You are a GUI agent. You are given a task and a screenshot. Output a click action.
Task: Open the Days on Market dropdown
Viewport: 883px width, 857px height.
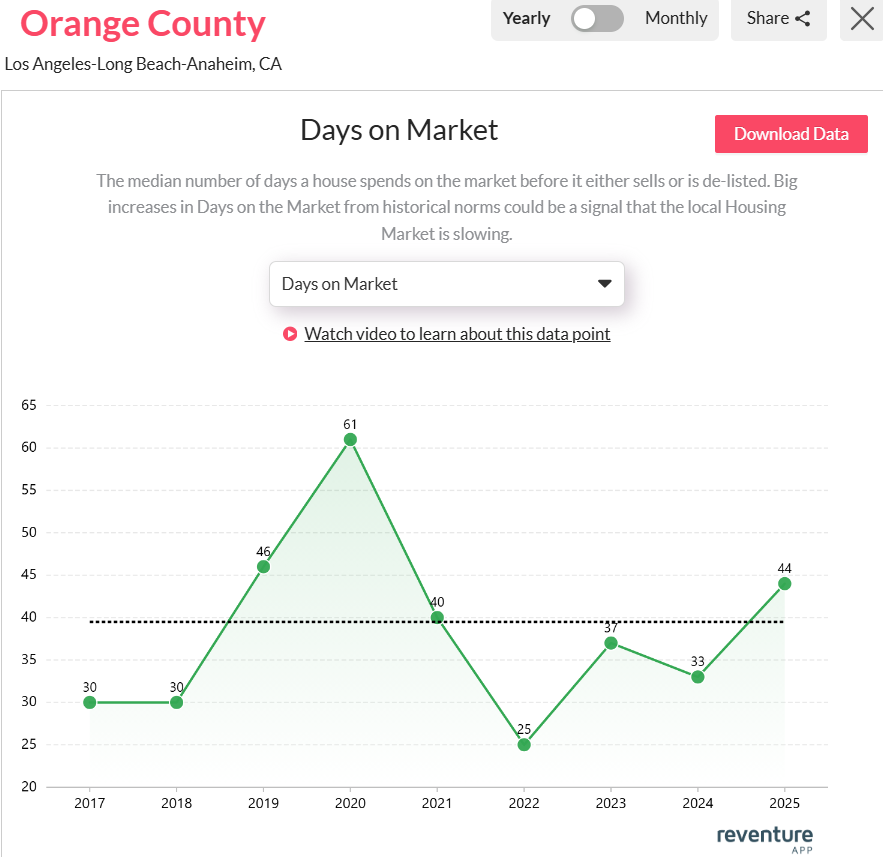coord(447,284)
